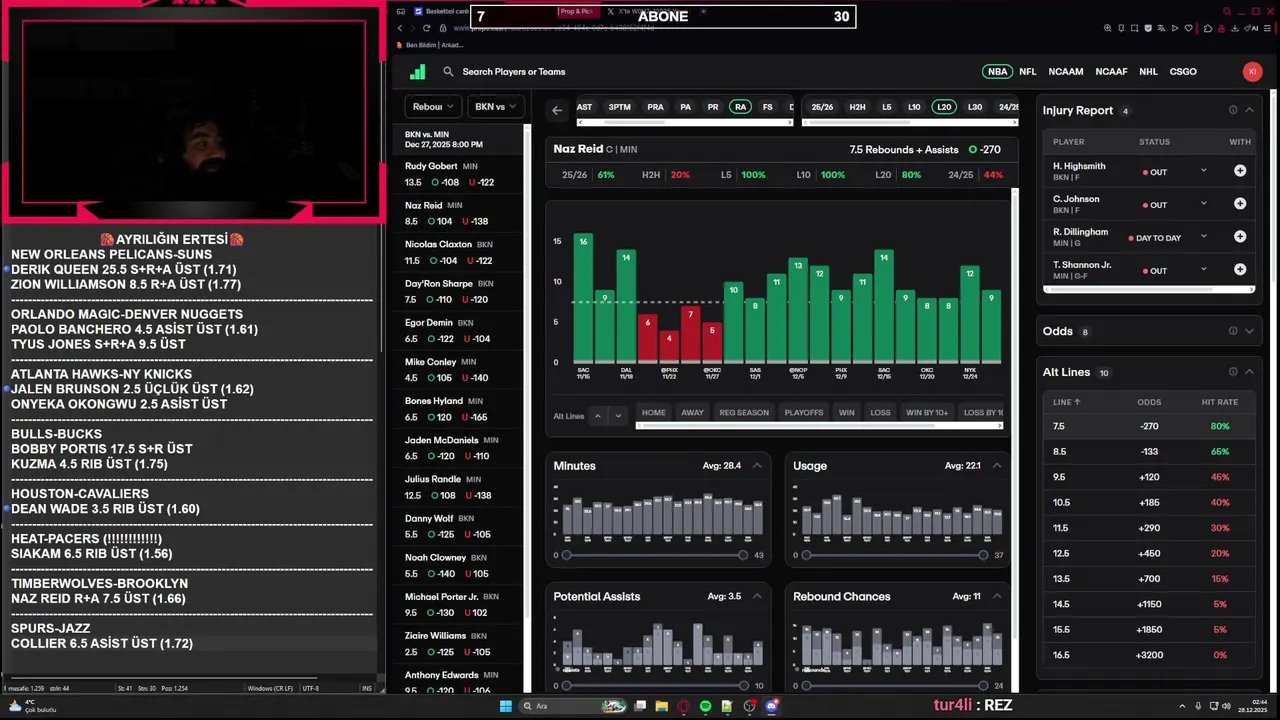
Task: Open Windows Start menu
Action: tap(506, 706)
